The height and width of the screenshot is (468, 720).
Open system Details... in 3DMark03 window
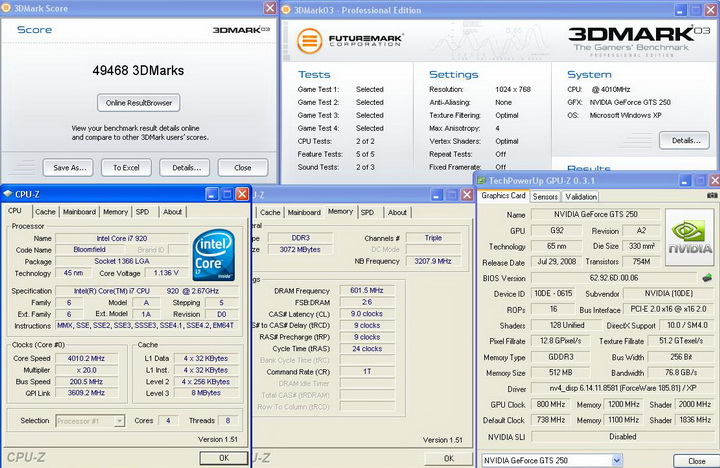684,141
